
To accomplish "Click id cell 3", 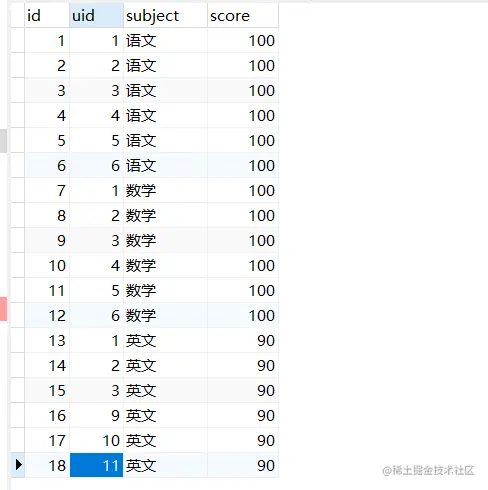I will [x=47, y=90].
